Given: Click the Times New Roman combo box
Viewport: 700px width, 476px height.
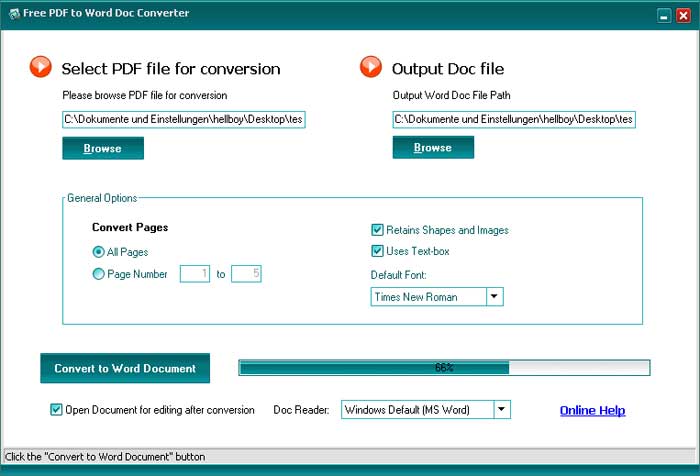Looking at the screenshot, I should pyautogui.click(x=437, y=296).
